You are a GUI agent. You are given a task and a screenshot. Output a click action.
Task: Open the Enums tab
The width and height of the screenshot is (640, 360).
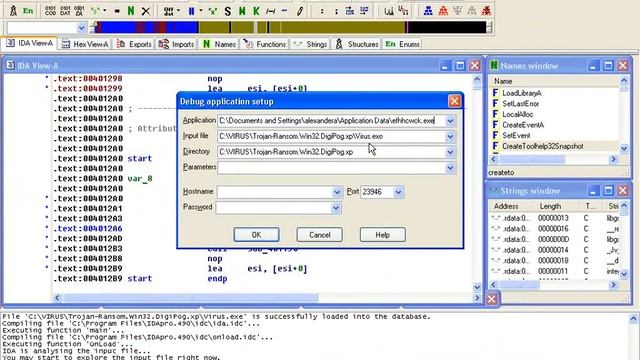coord(403,44)
